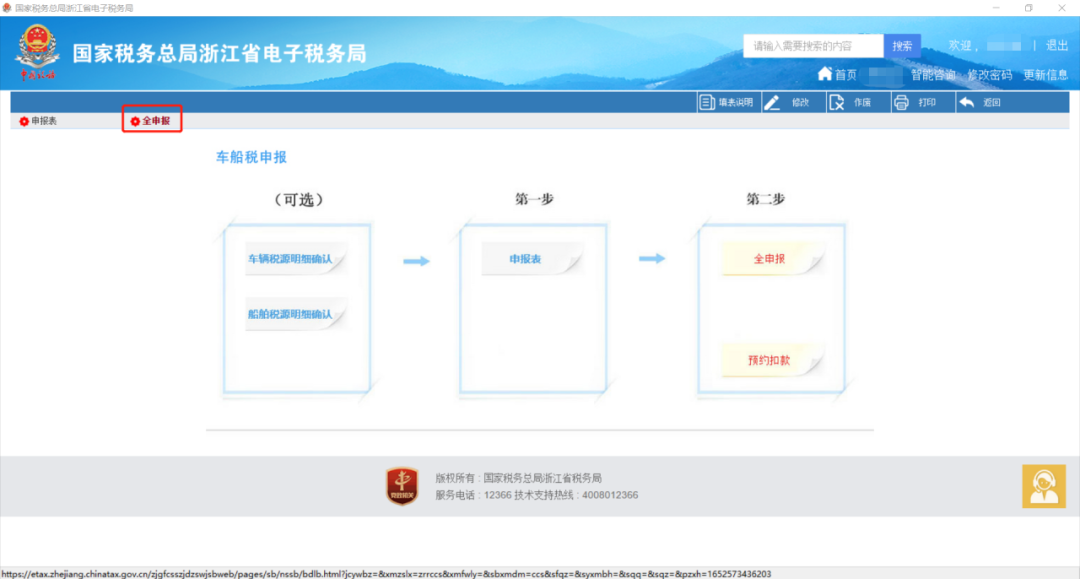This screenshot has width=1080, height=579.
Task: Close the tax bureau window
Action: [x=1061, y=8]
